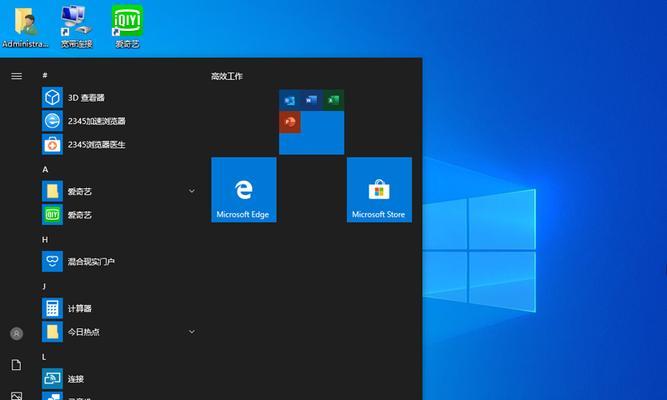Click the J letter header in app list
667x400 pixels.
click(44, 286)
